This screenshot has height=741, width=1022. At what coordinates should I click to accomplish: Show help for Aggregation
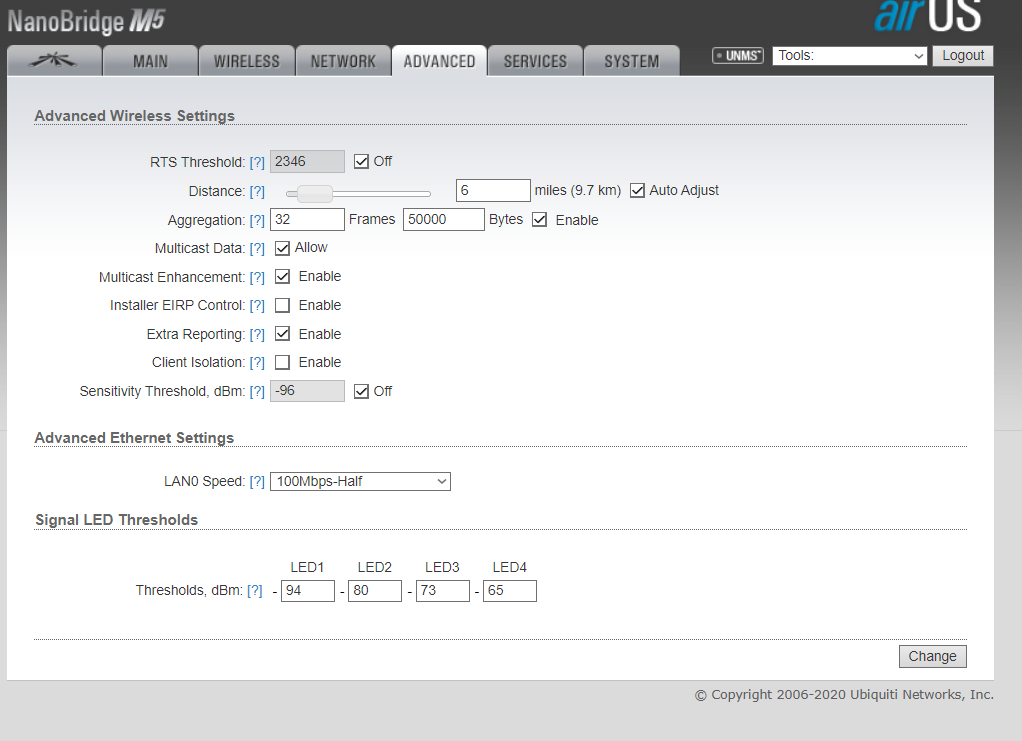click(x=257, y=220)
